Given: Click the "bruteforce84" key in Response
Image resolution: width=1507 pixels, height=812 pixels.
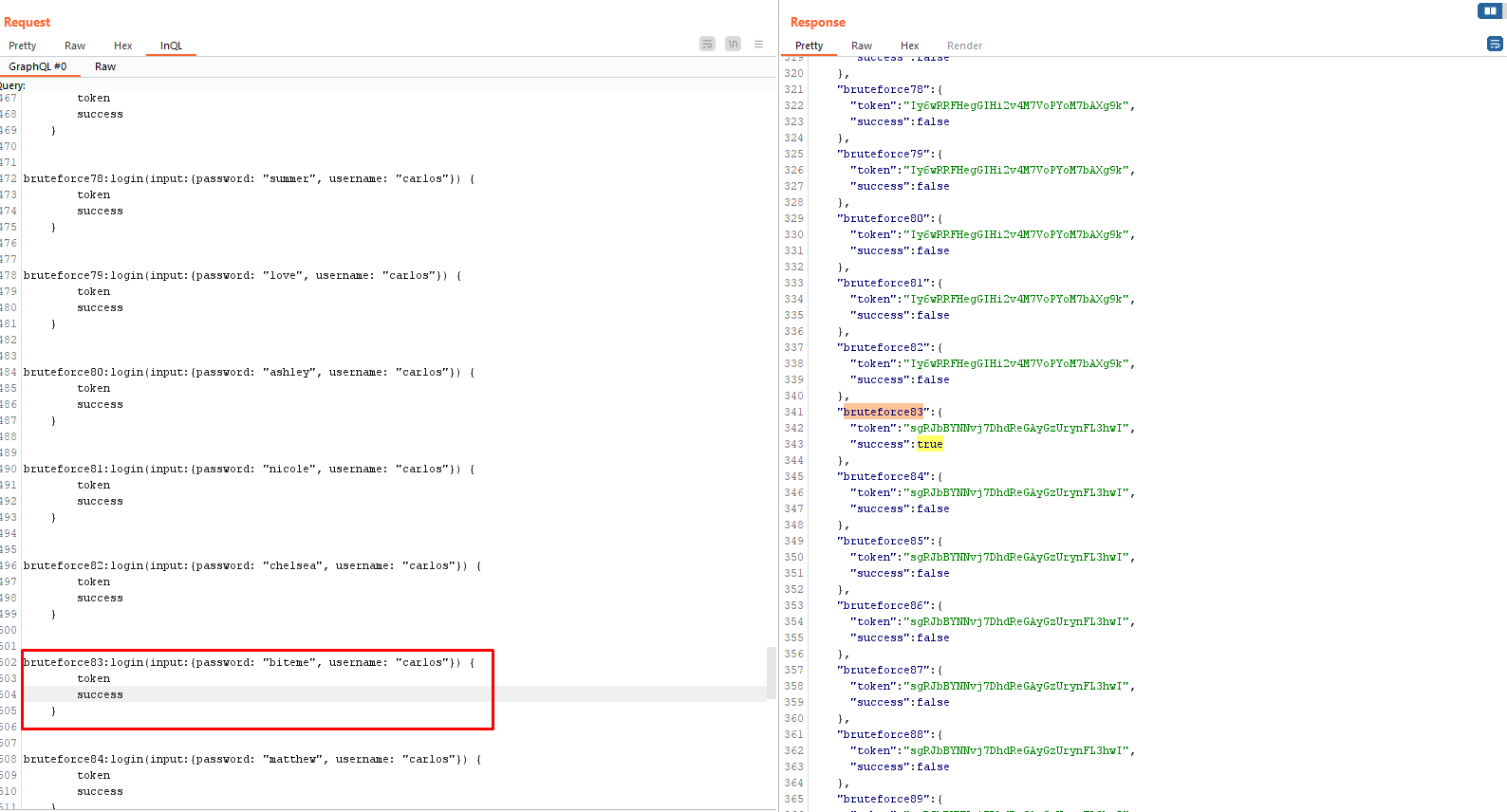Looking at the screenshot, I should click(x=884, y=476).
